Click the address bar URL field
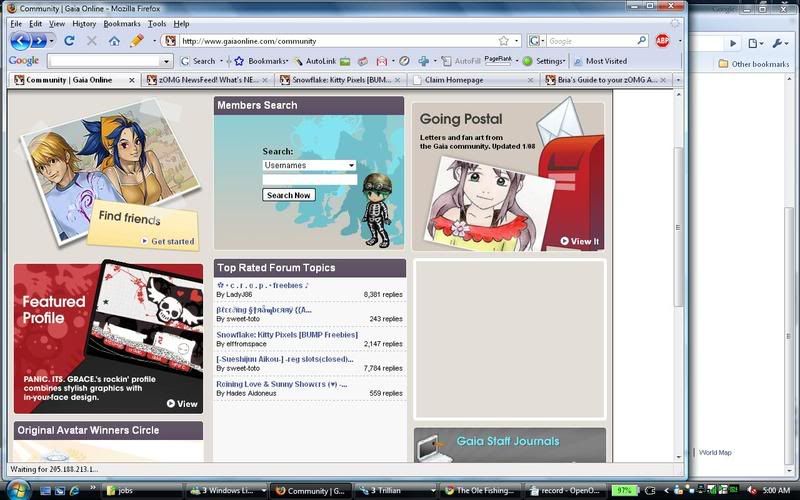This screenshot has width=800, height=500. (339, 41)
